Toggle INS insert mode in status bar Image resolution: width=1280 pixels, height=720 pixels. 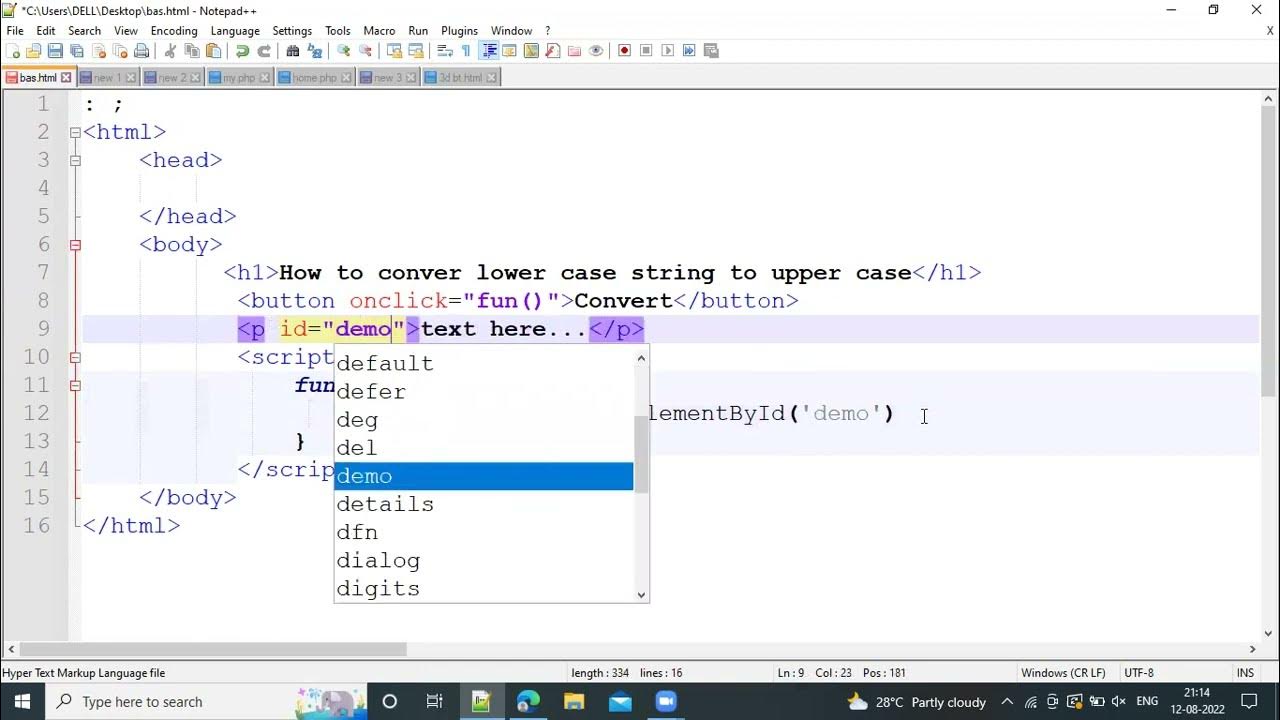coord(1245,673)
